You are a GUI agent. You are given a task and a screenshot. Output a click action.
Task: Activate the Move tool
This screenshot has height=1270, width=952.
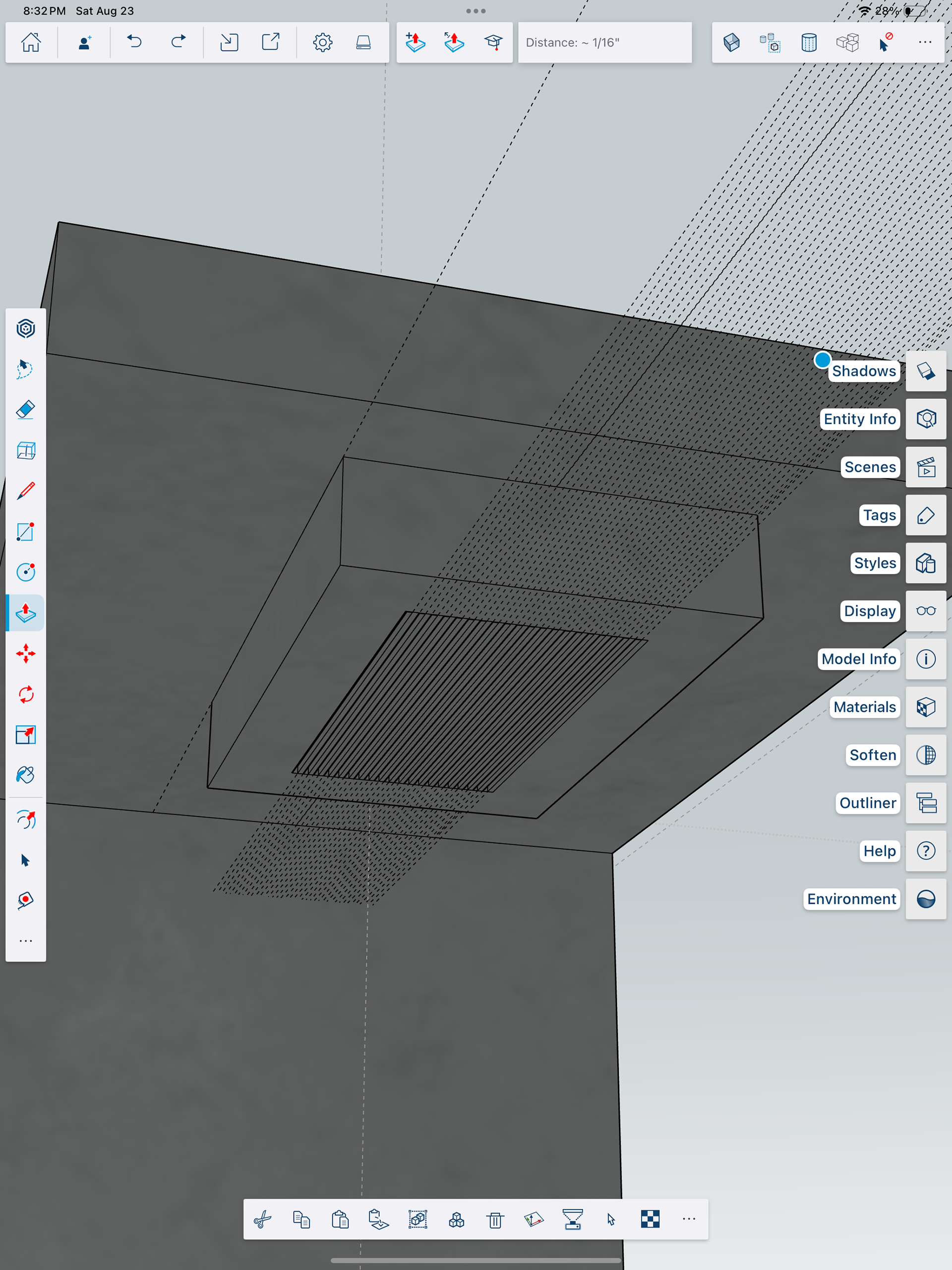(25, 653)
